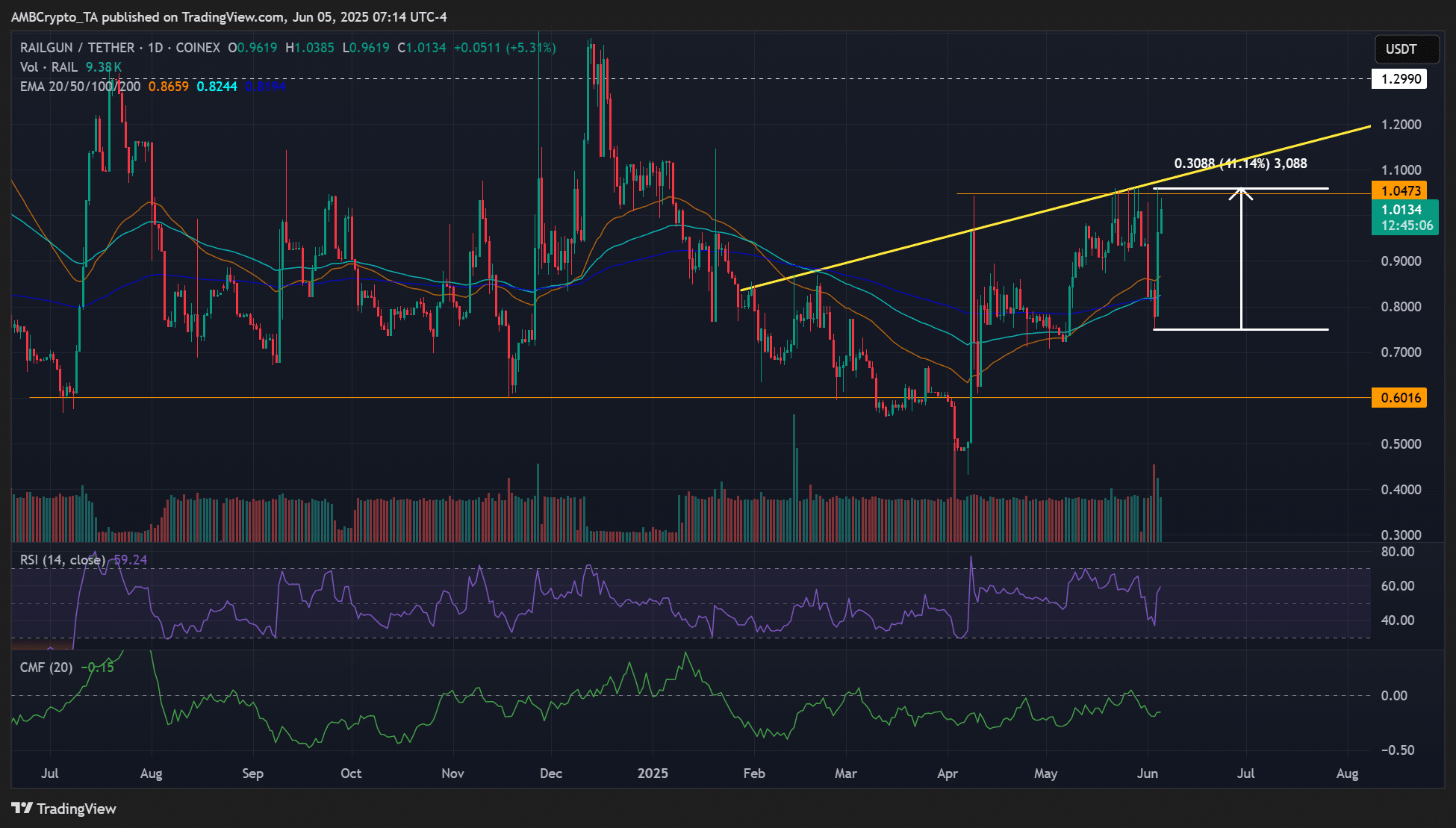This screenshot has width=1456, height=828.
Task: Click the EMA value 0.8244
Action: [x=217, y=87]
